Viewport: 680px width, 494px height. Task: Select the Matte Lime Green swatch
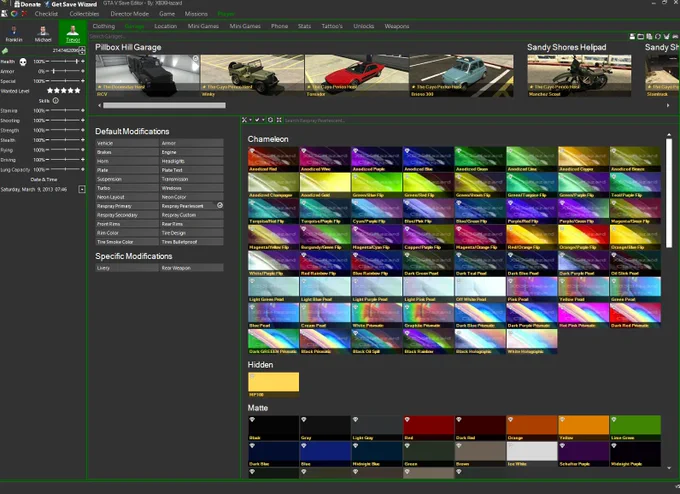coord(635,428)
